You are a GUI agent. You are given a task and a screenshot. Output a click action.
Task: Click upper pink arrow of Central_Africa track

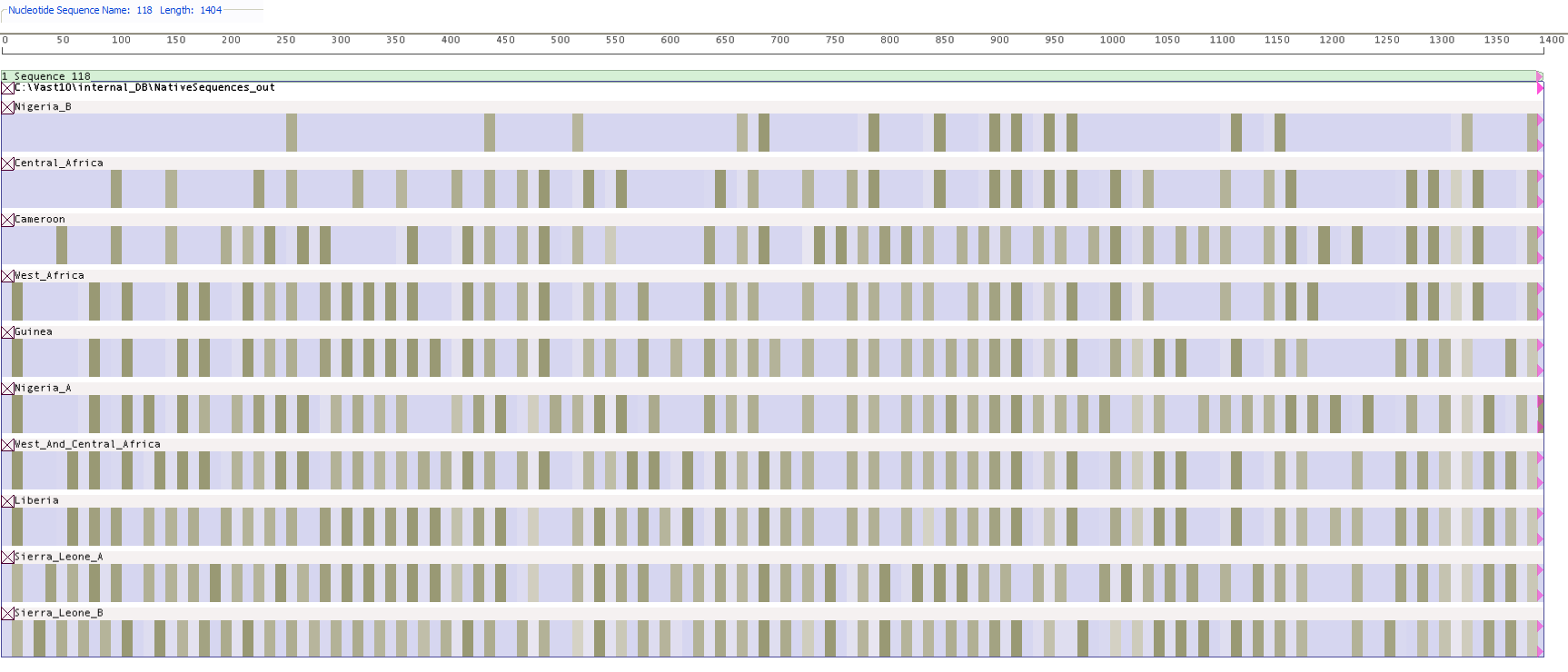tap(1540, 176)
